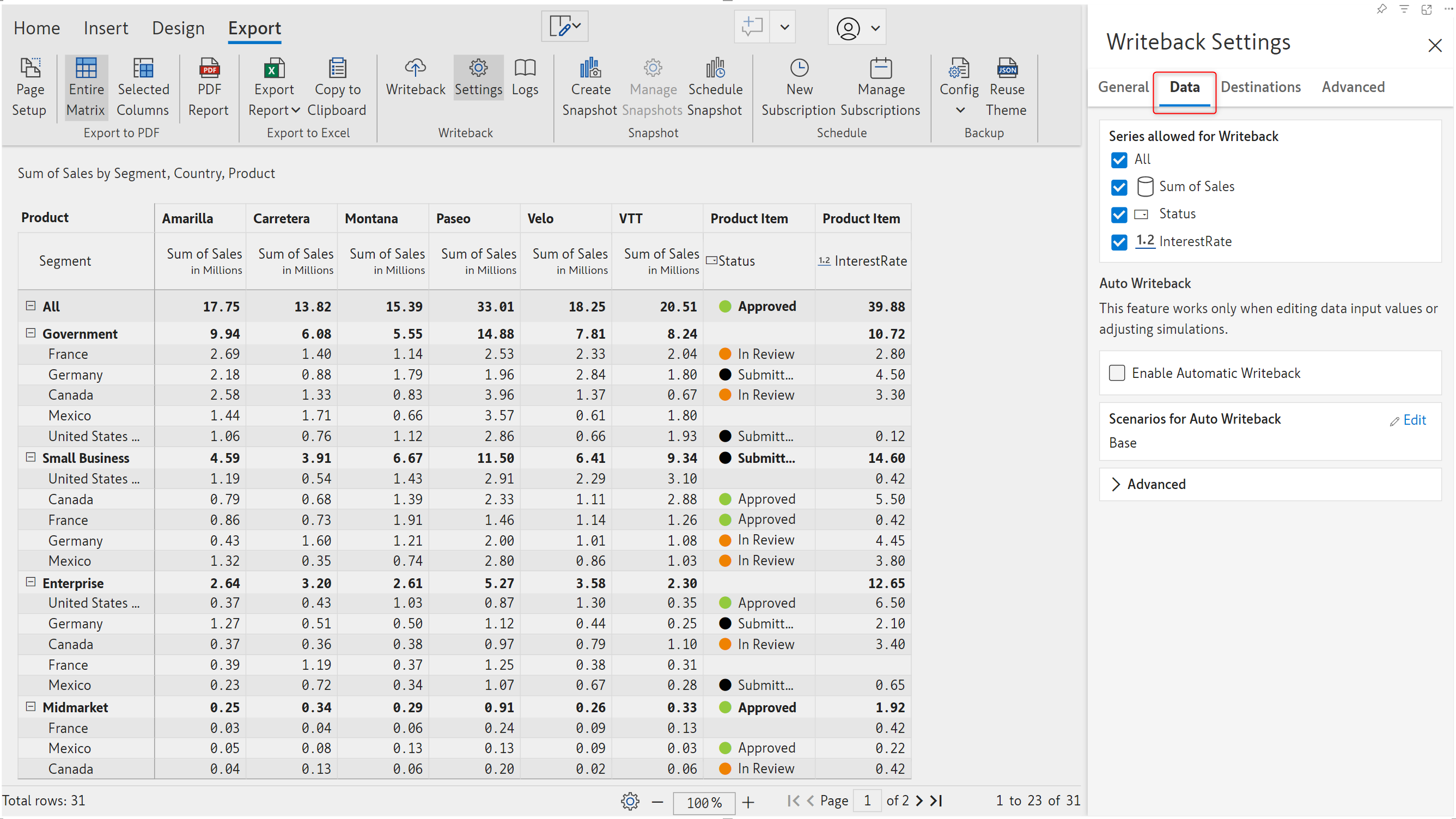Click the PDF Report icon
Image resolution: width=1456 pixels, height=819 pixels.
[209, 69]
